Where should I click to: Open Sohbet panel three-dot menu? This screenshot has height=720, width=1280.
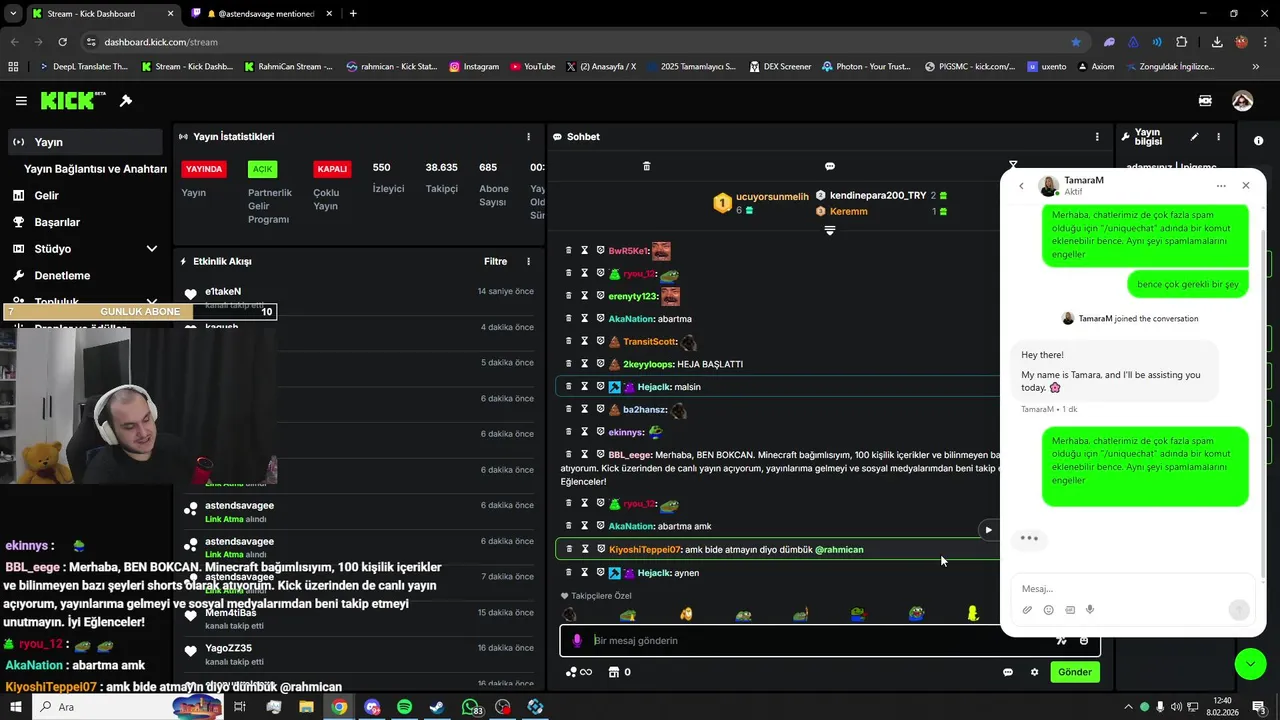(x=1097, y=137)
